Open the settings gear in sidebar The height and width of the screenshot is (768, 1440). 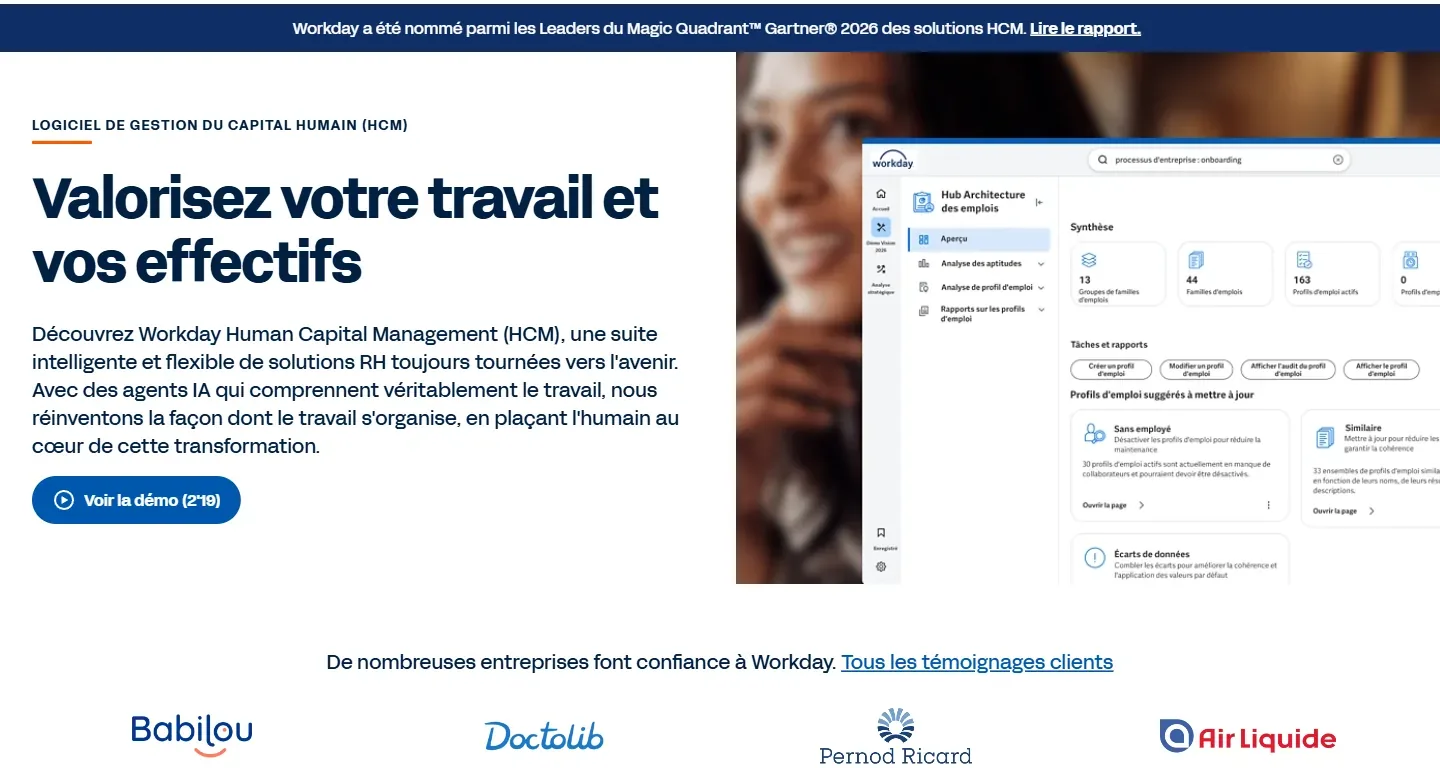881,566
